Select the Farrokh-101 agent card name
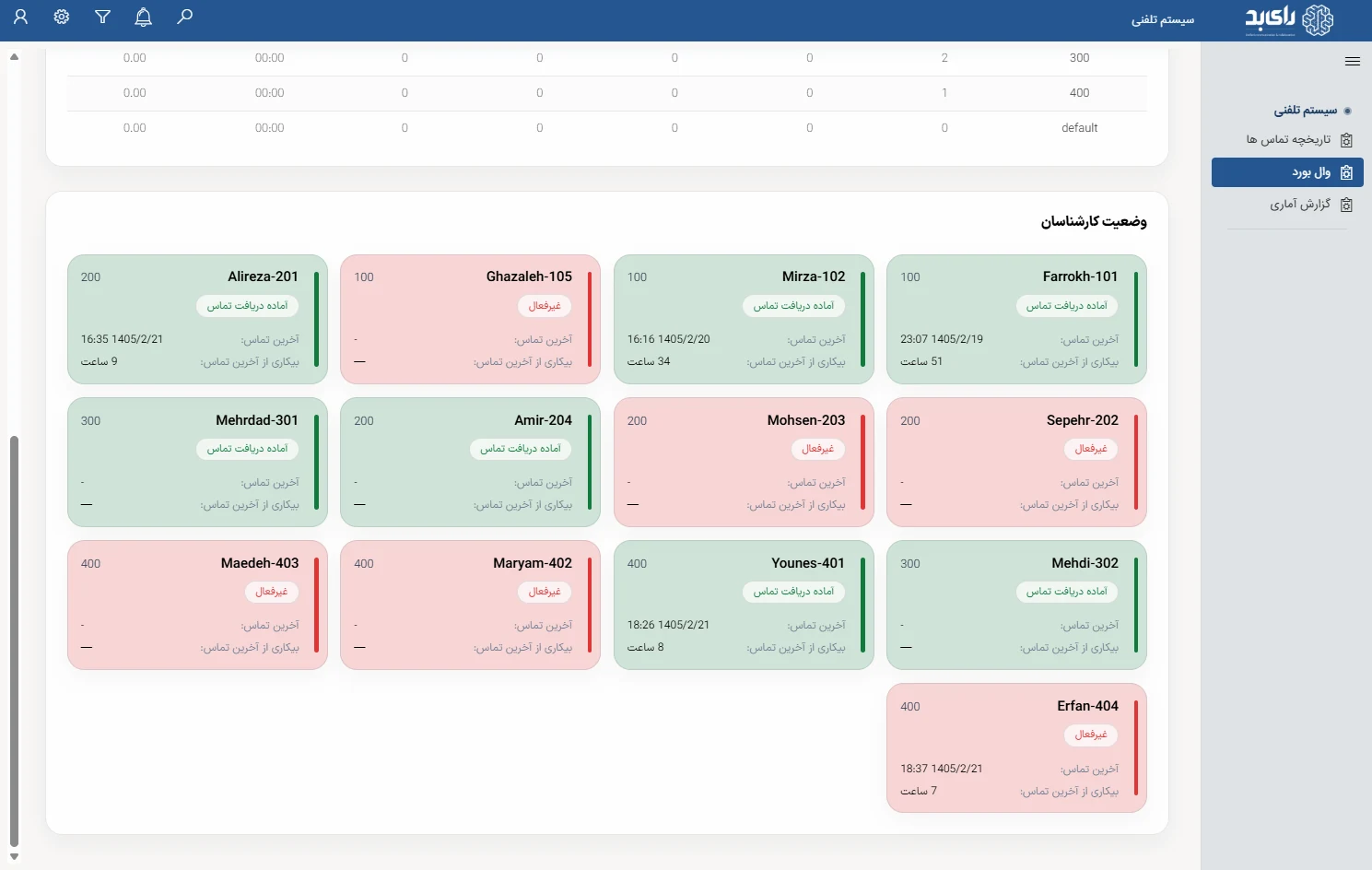Screen dimensions: 1372x870 click(x=1080, y=276)
